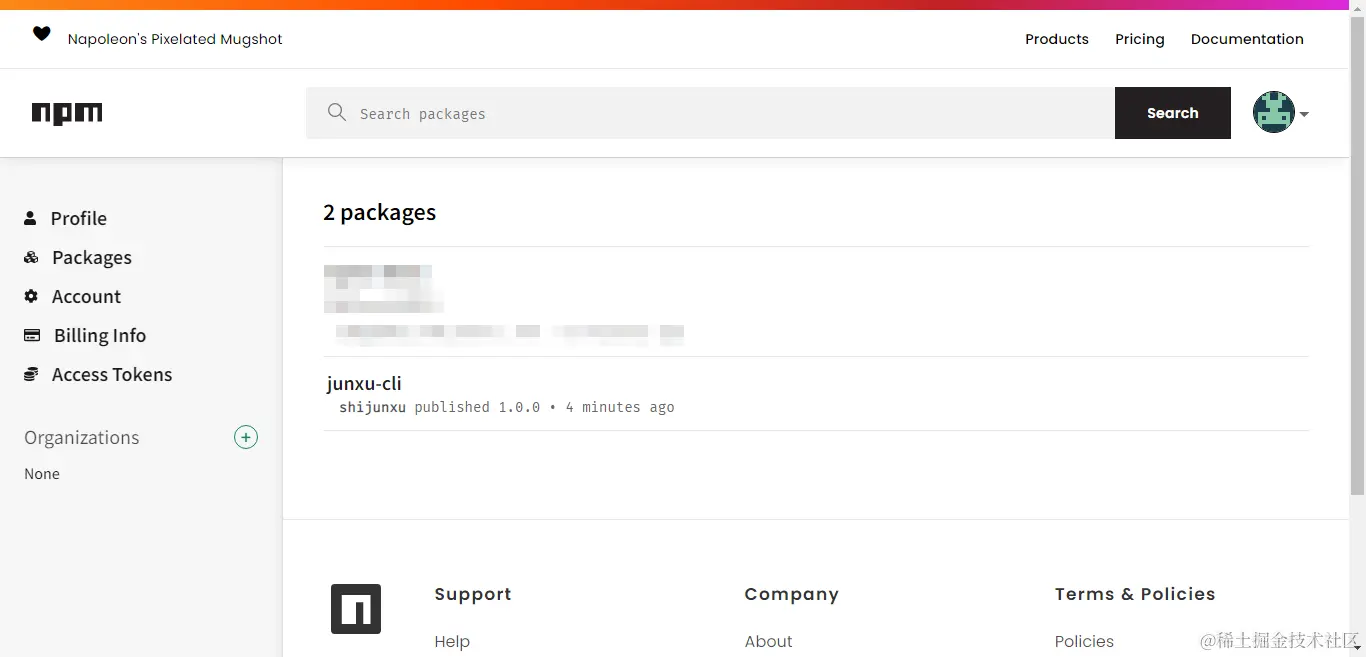The width and height of the screenshot is (1366, 657).
Task: Click the published 1.0.0 version text
Action: (477, 407)
